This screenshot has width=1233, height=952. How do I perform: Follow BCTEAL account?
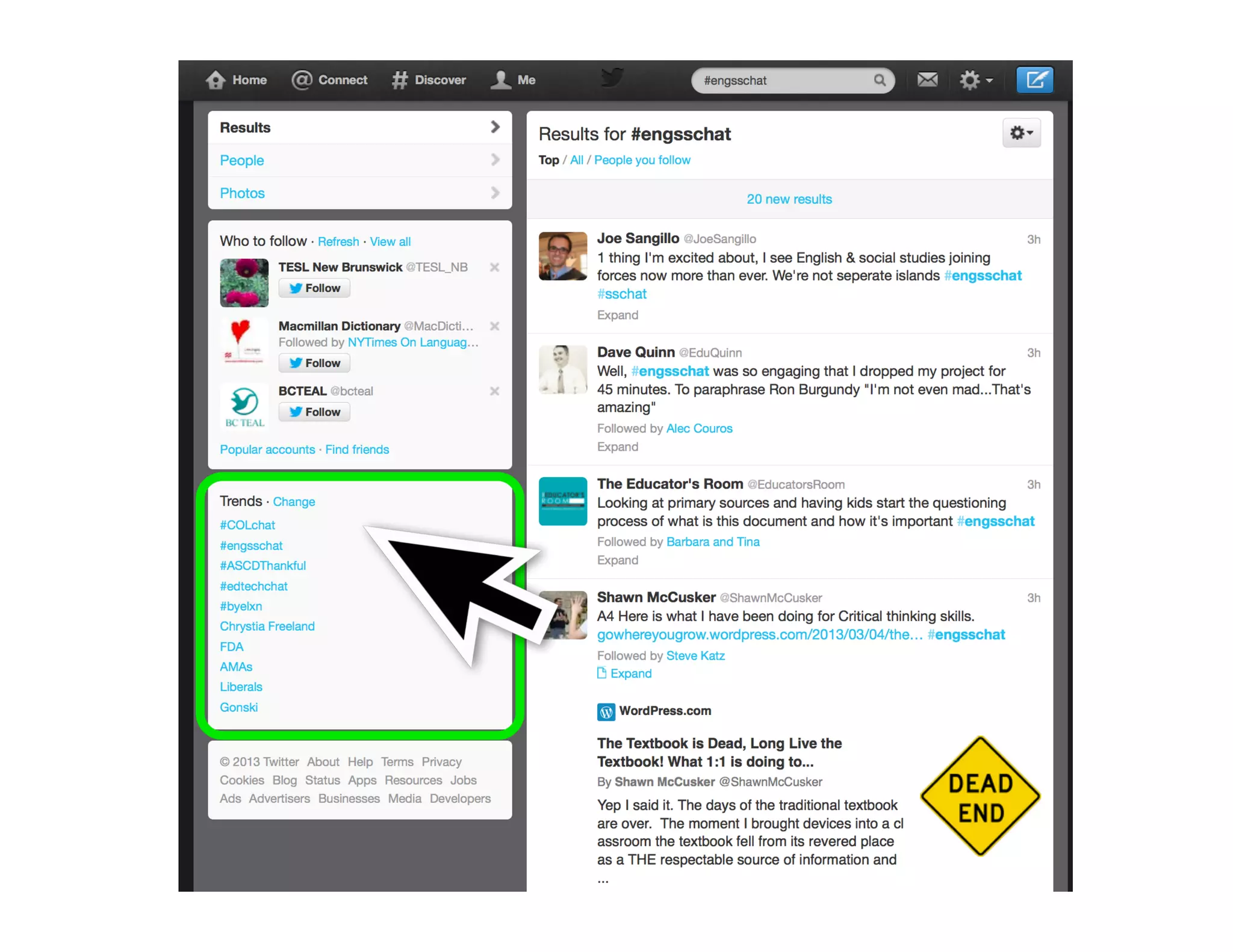[314, 412]
